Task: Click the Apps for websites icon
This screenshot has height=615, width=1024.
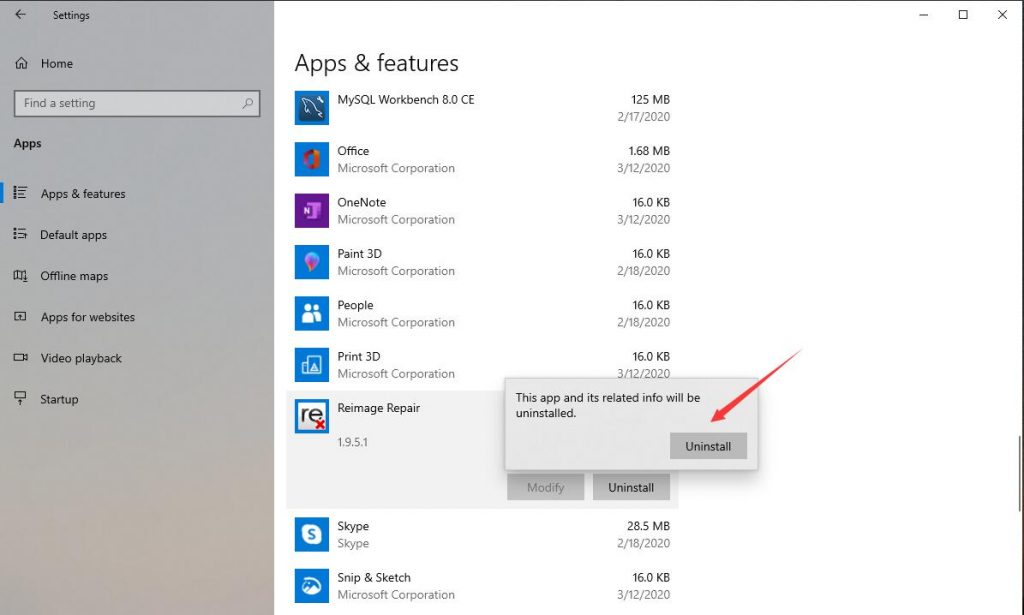Action: point(20,316)
